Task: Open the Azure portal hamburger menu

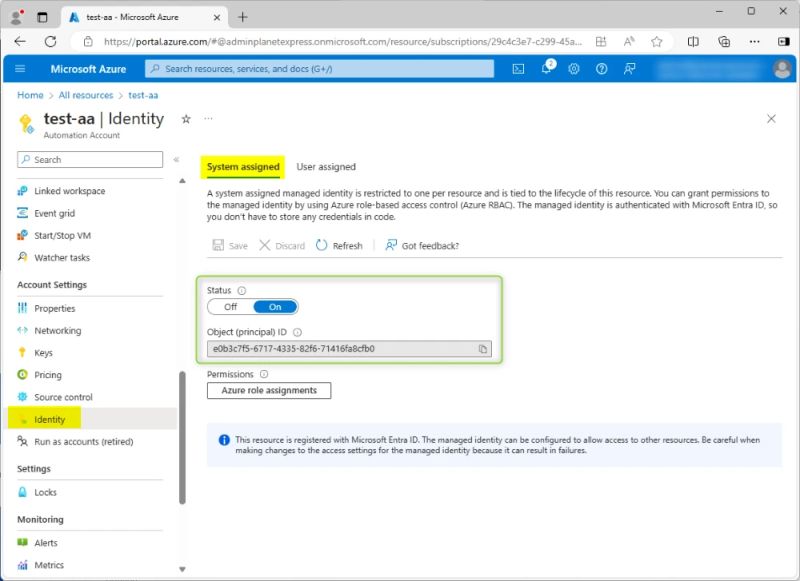Action: point(20,69)
